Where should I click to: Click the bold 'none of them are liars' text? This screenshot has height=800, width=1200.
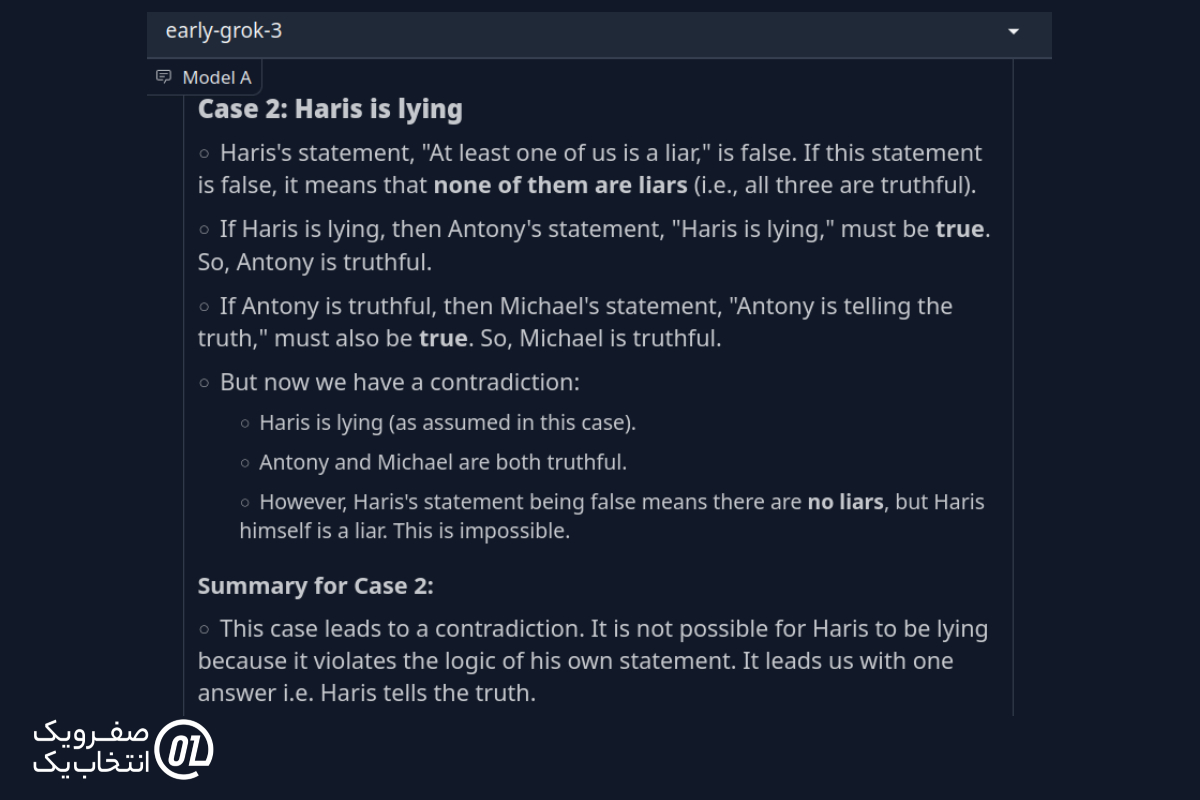point(560,185)
